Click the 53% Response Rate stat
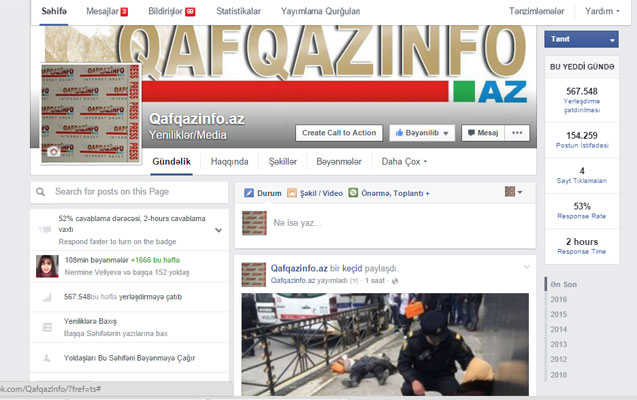 582,211
